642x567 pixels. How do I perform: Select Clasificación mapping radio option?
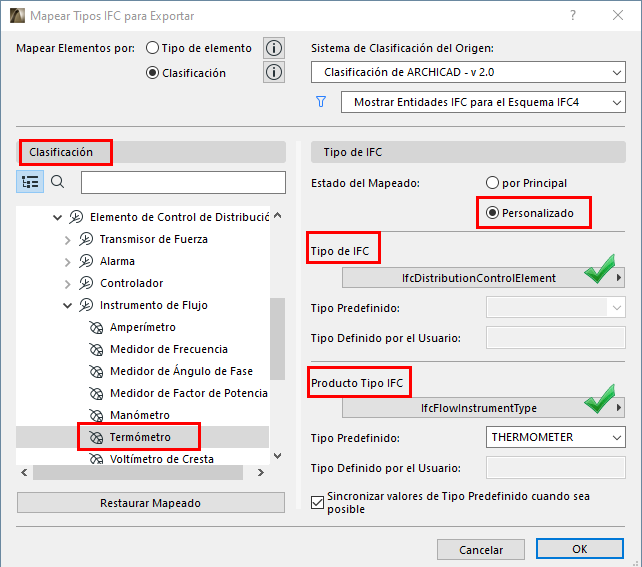point(152,73)
